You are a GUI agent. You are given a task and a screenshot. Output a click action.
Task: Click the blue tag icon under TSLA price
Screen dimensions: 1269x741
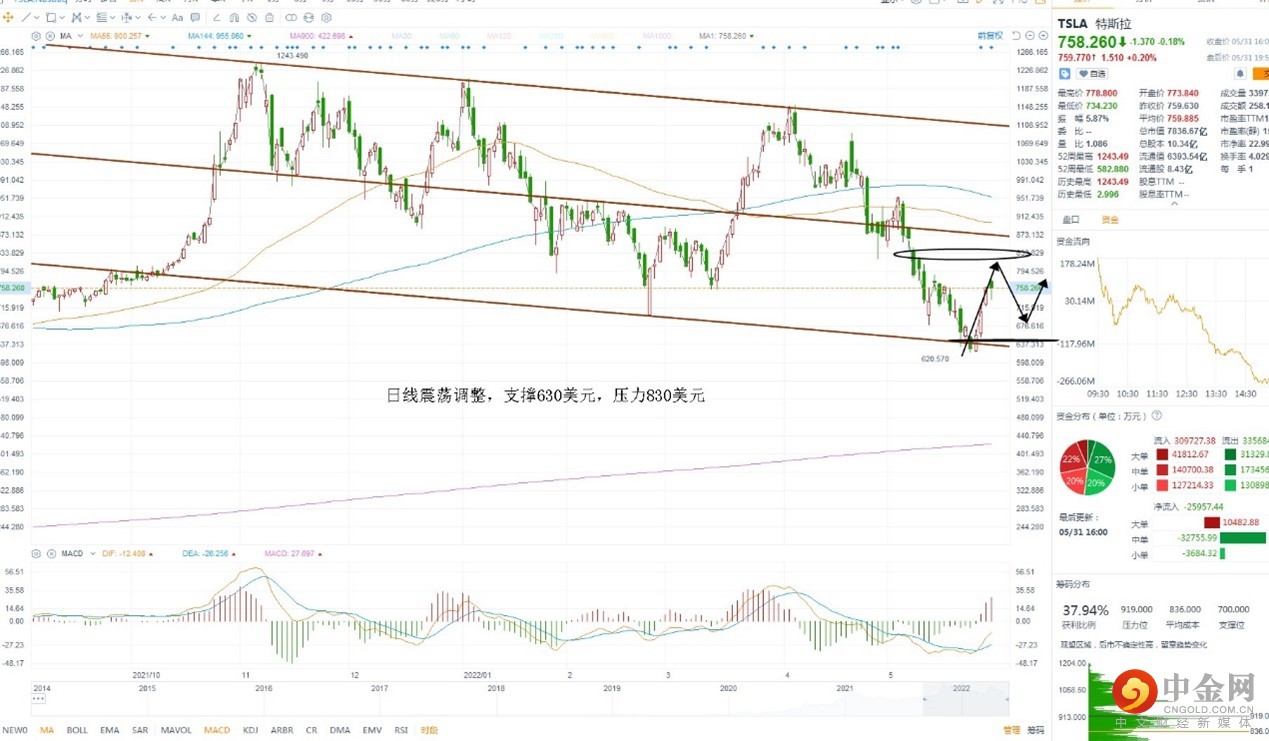click(1065, 73)
